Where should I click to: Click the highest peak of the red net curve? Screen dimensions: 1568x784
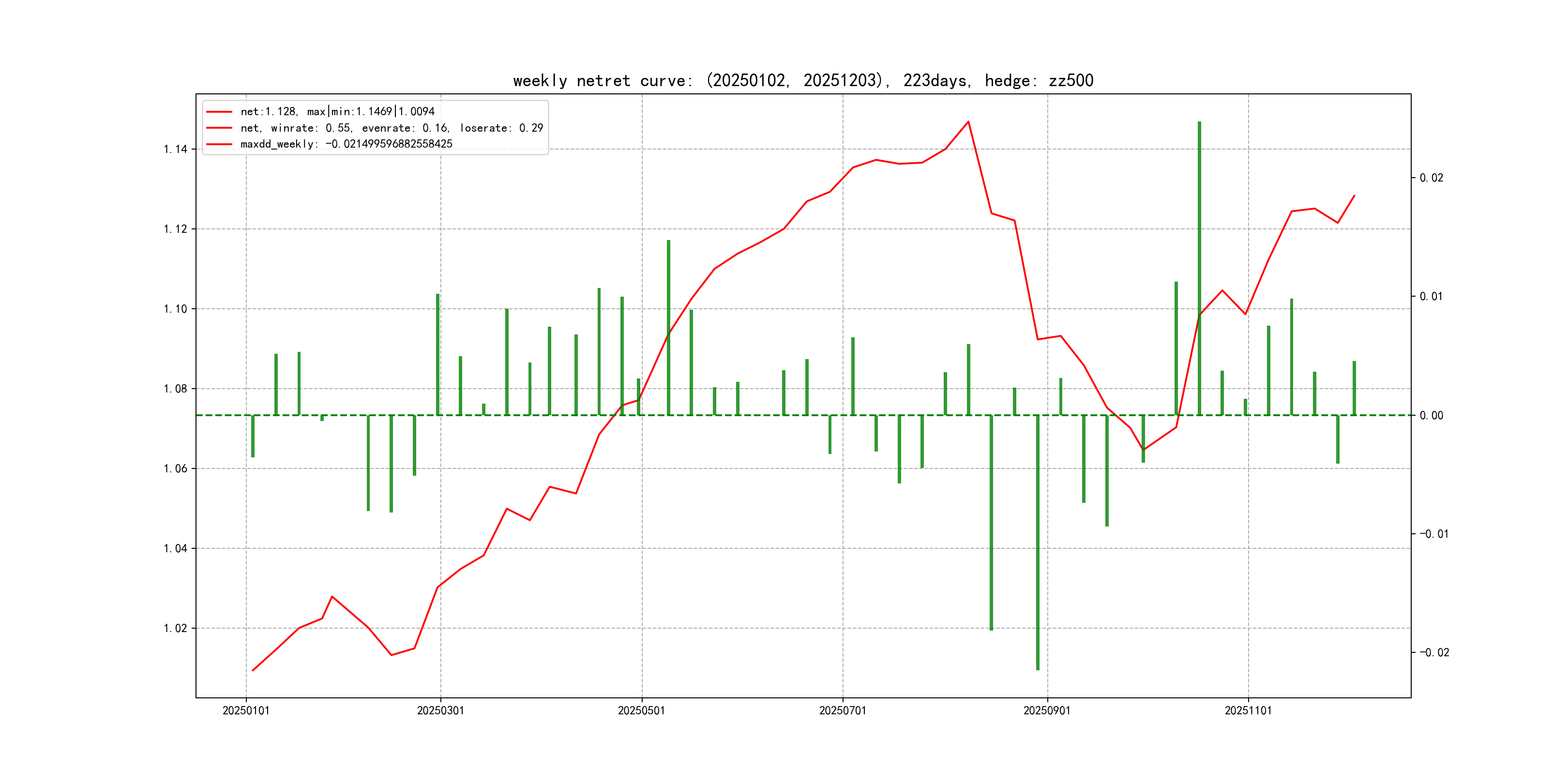click(x=968, y=122)
